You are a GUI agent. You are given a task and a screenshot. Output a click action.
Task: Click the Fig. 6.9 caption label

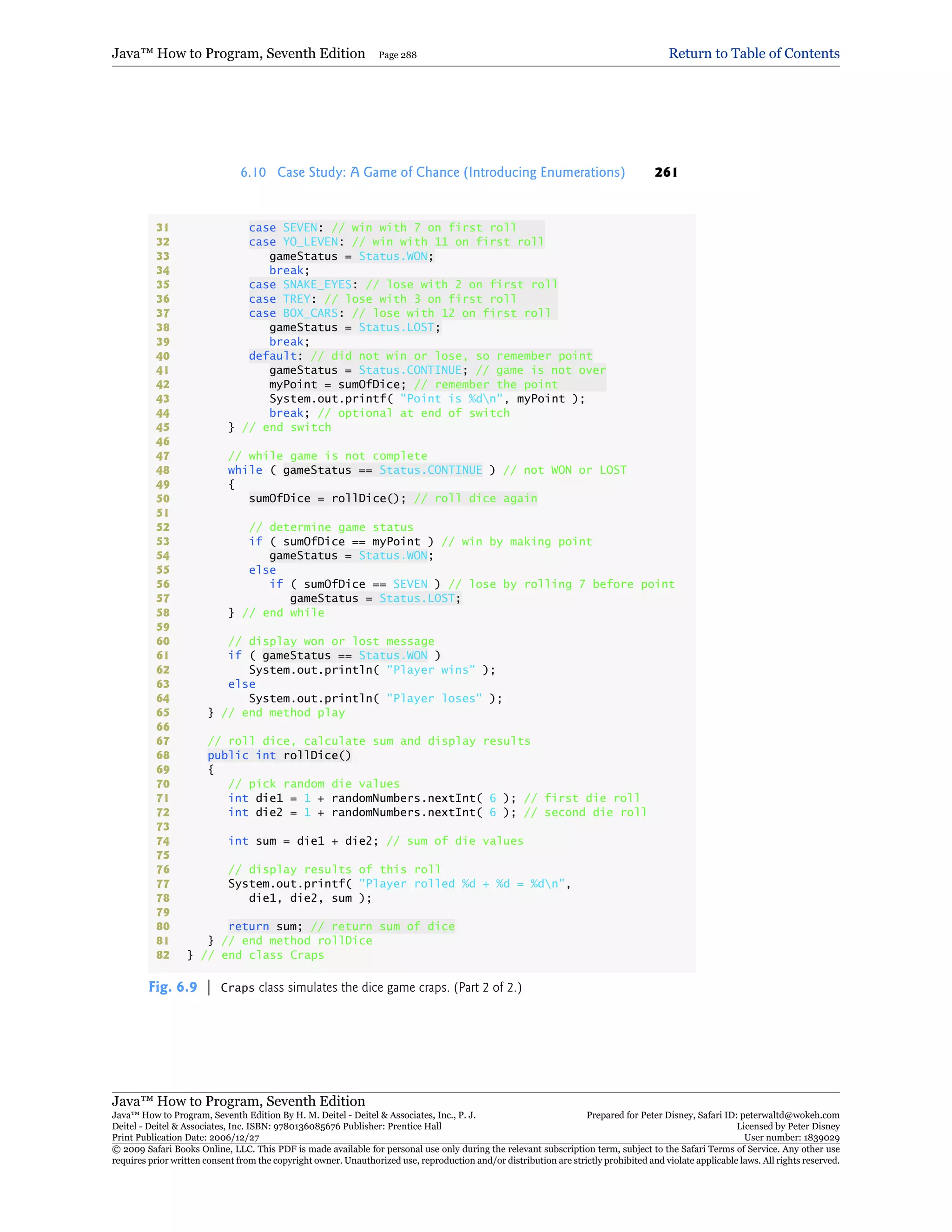click(172, 987)
